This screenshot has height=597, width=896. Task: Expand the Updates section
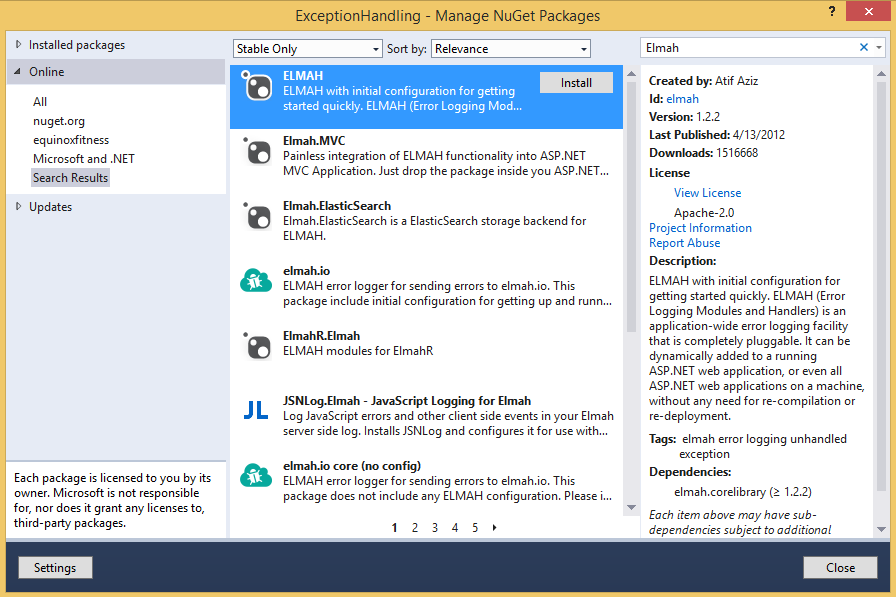[x=18, y=207]
